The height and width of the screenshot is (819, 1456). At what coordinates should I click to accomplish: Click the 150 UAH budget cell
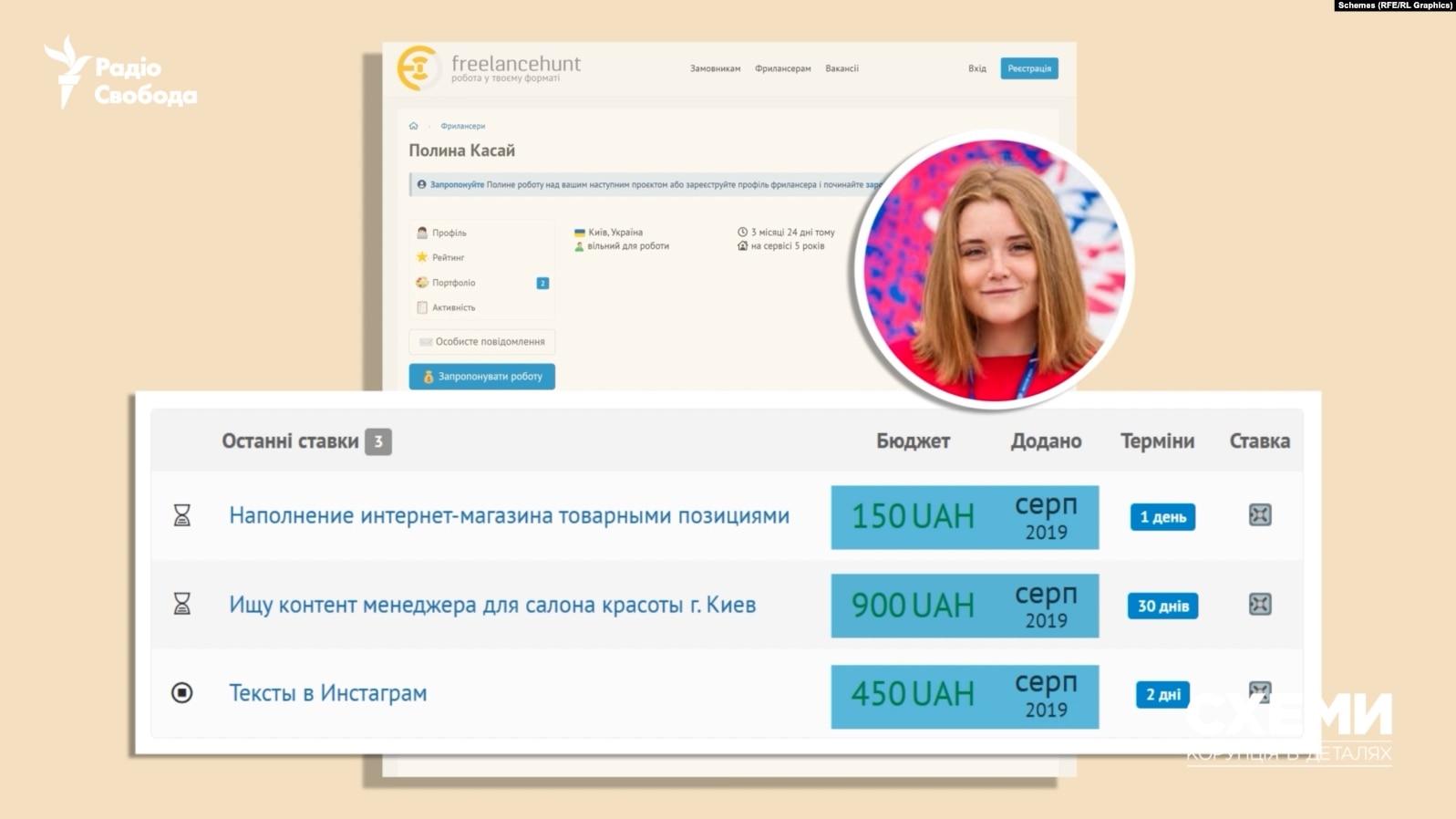[913, 517]
